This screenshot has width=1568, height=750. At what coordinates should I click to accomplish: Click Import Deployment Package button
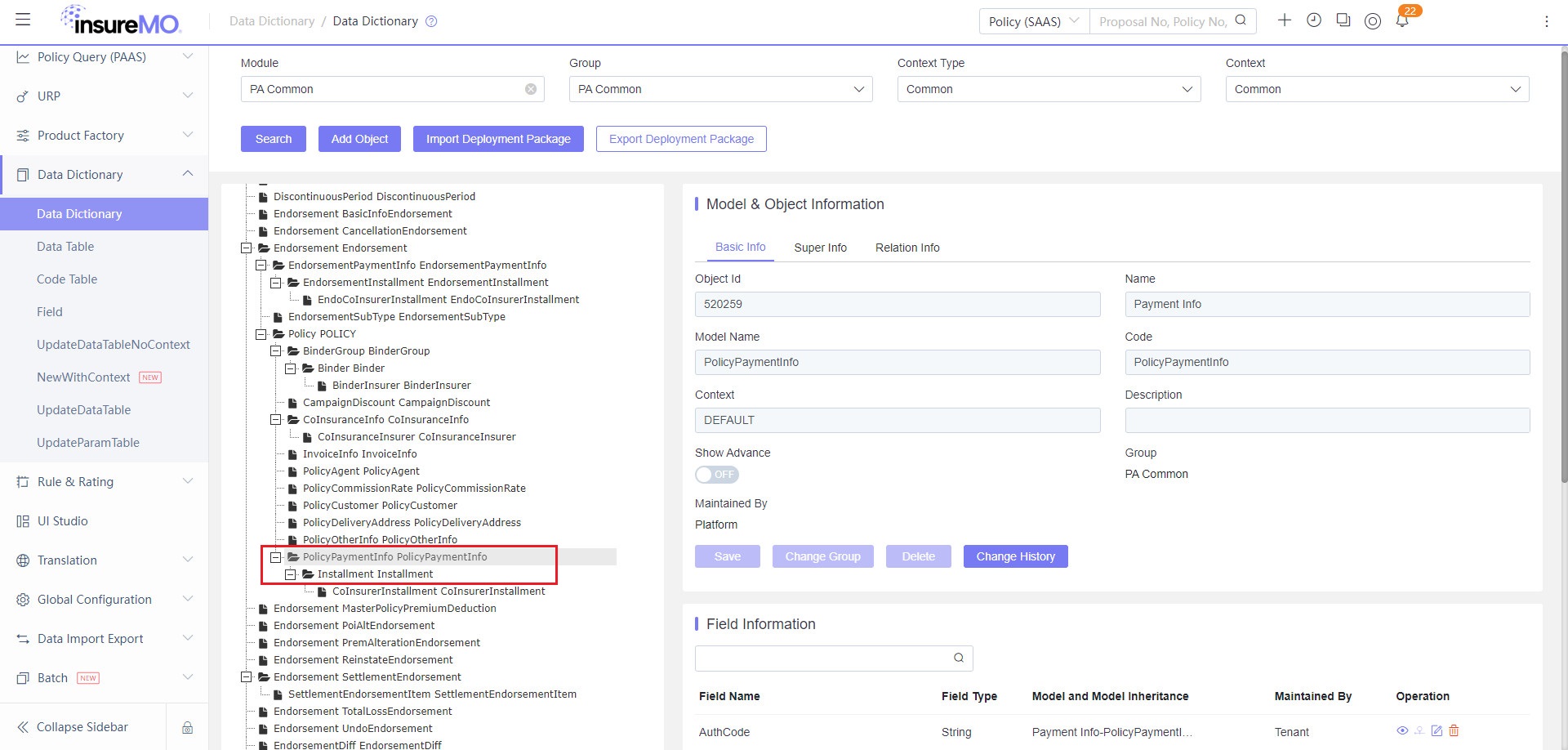tap(498, 139)
